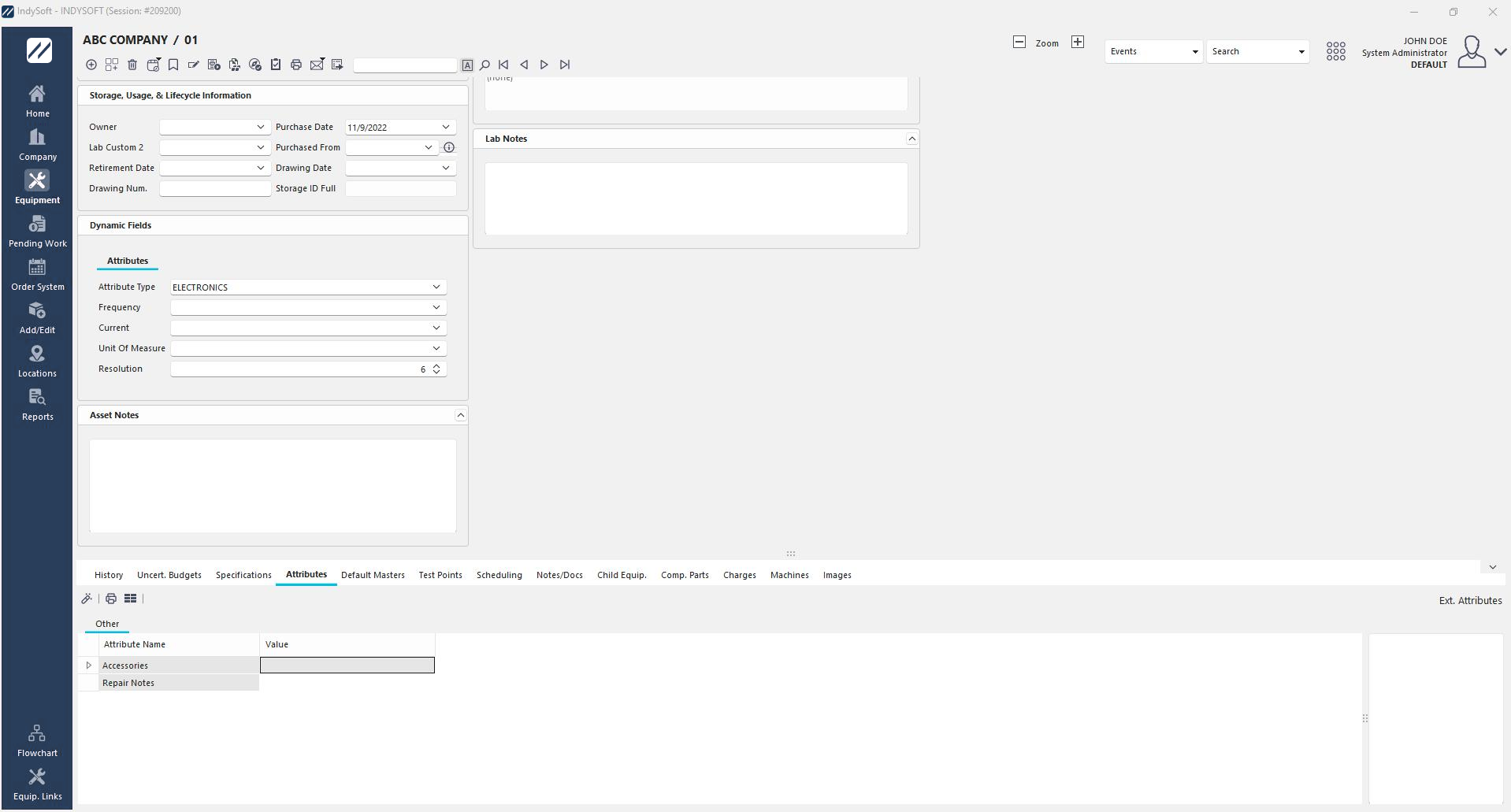Click the document with play arrow icon
This screenshot has width=1511, height=812.
(214, 65)
